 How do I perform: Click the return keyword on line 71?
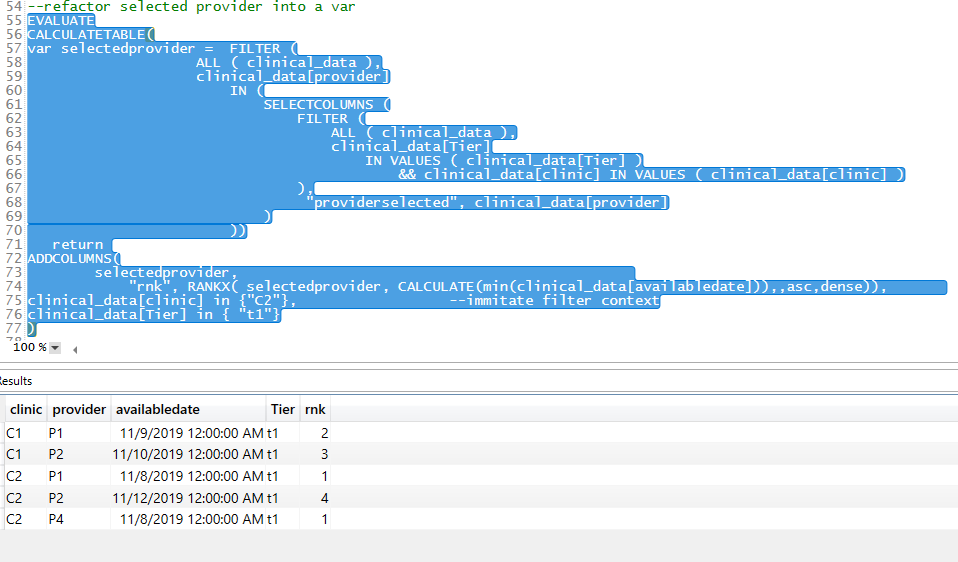(78, 244)
